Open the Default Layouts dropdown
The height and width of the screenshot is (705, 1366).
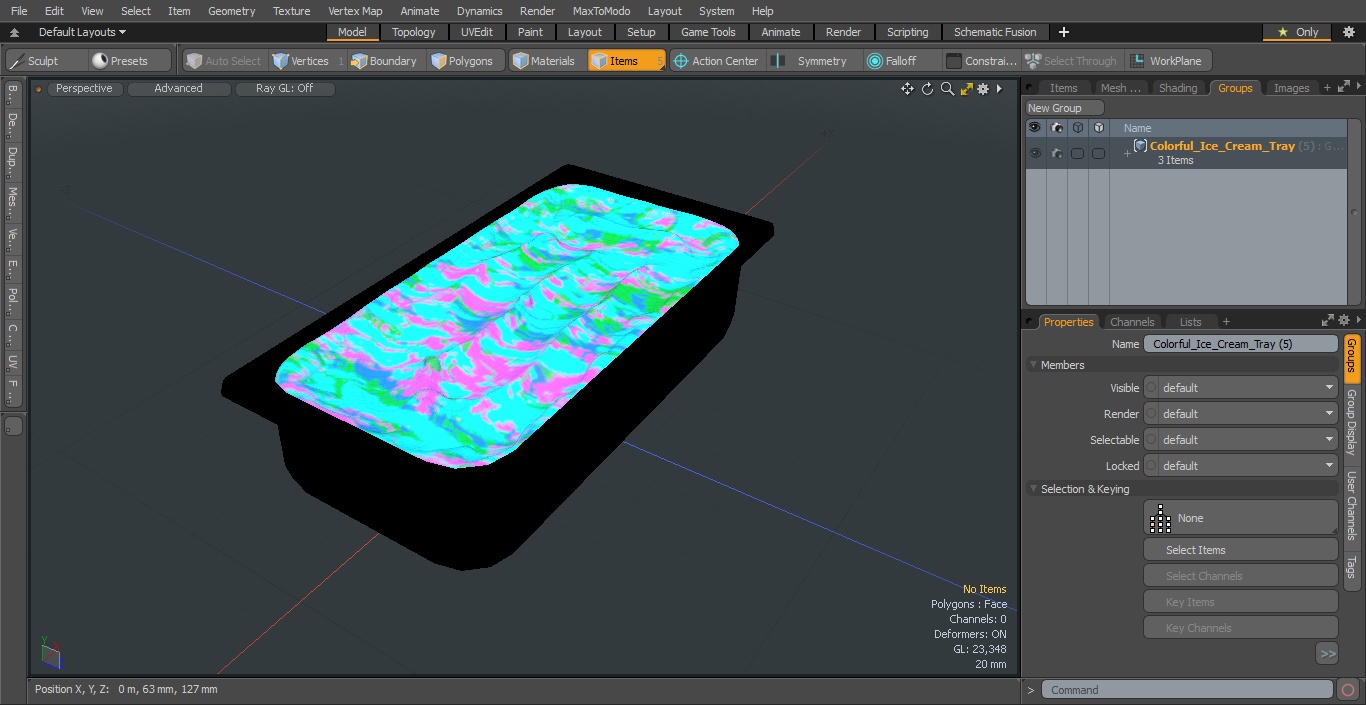click(x=82, y=32)
